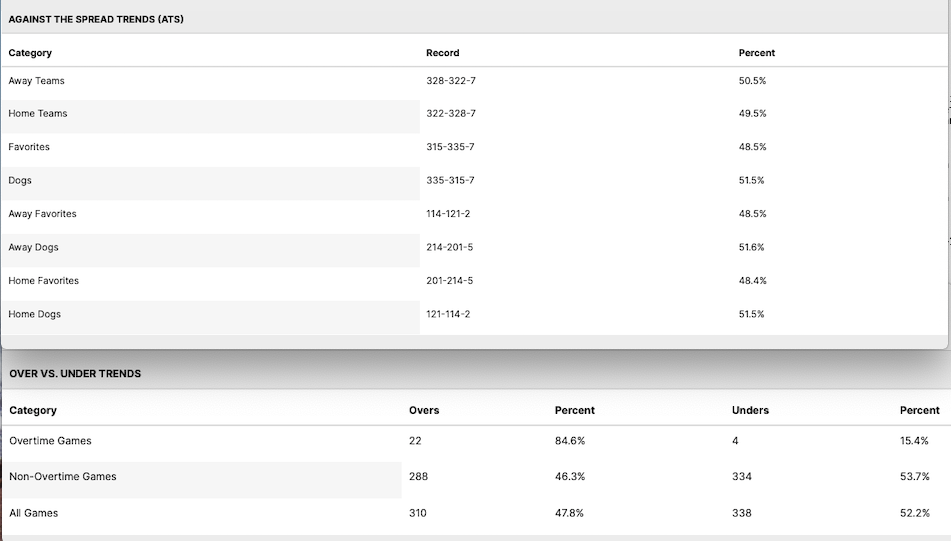Image resolution: width=951 pixels, height=541 pixels.
Task: Select the All Games row label
Action: [34, 513]
